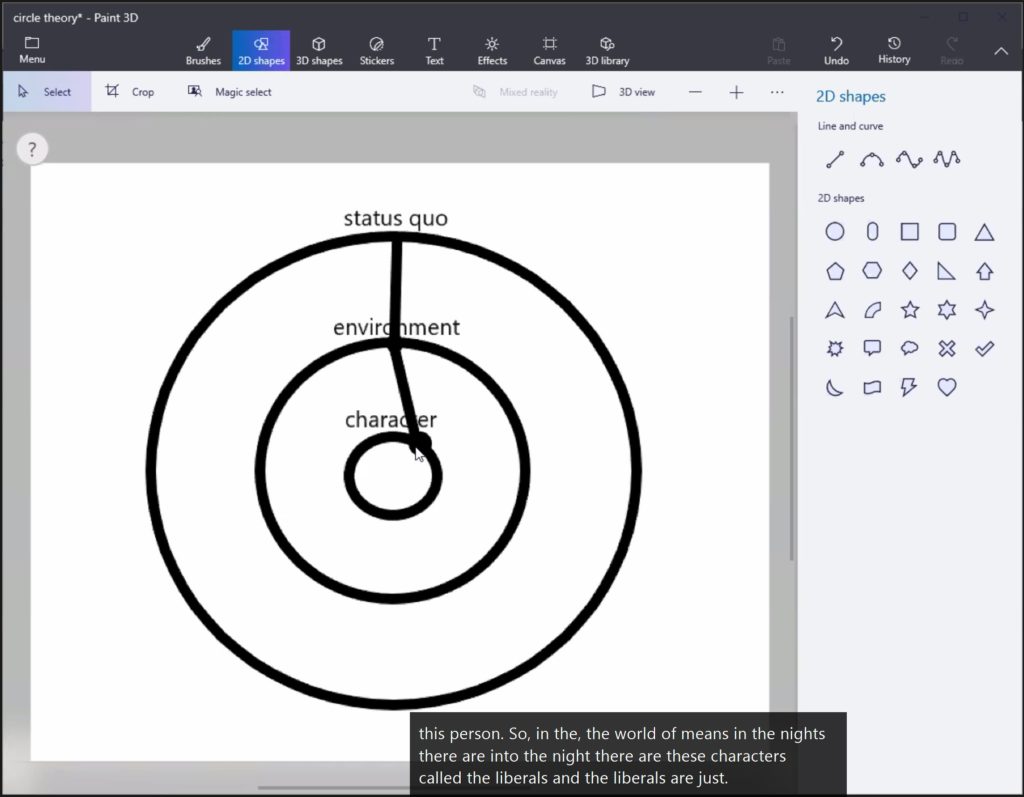Select the checkmark shape
This screenshot has width=1024, height=797.
(984, 349)
